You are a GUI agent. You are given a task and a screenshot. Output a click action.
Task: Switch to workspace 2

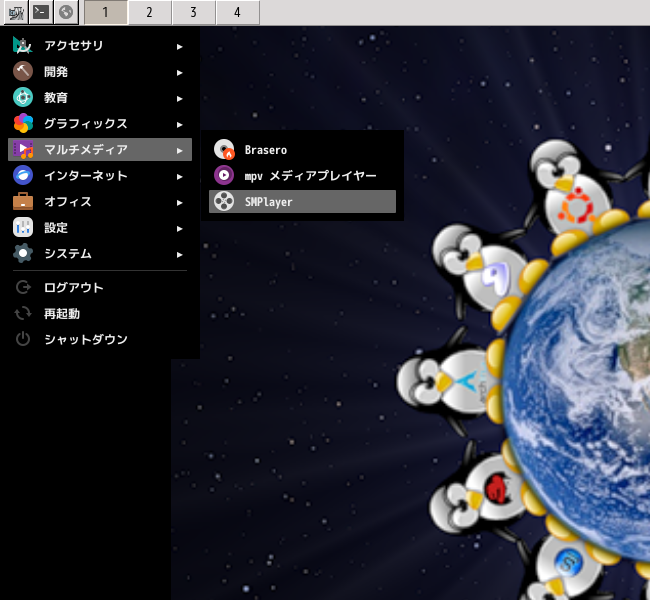(150, 12)
